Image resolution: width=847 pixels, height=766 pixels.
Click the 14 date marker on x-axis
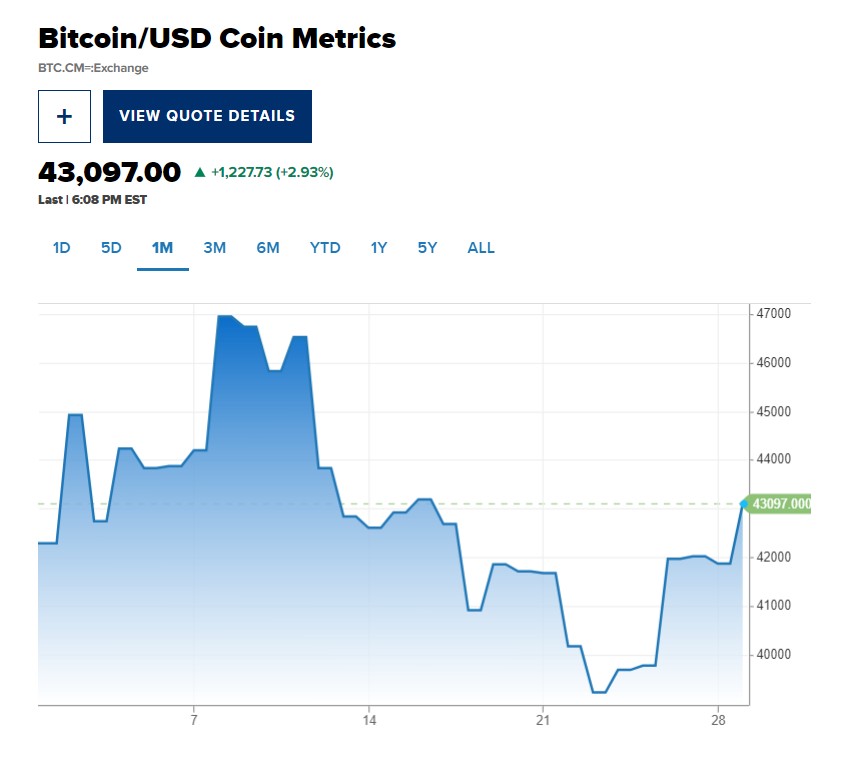(368, 720)
